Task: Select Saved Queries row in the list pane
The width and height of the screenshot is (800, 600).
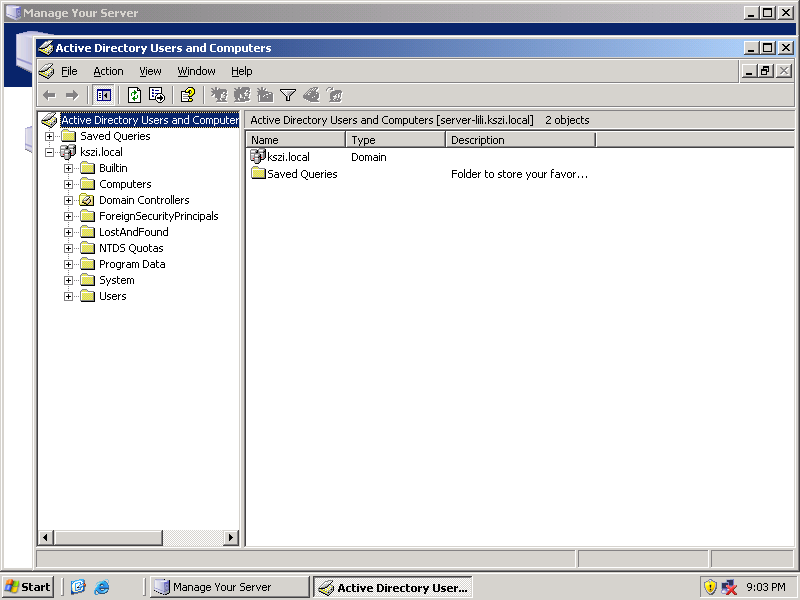Action: pos(294,174)
